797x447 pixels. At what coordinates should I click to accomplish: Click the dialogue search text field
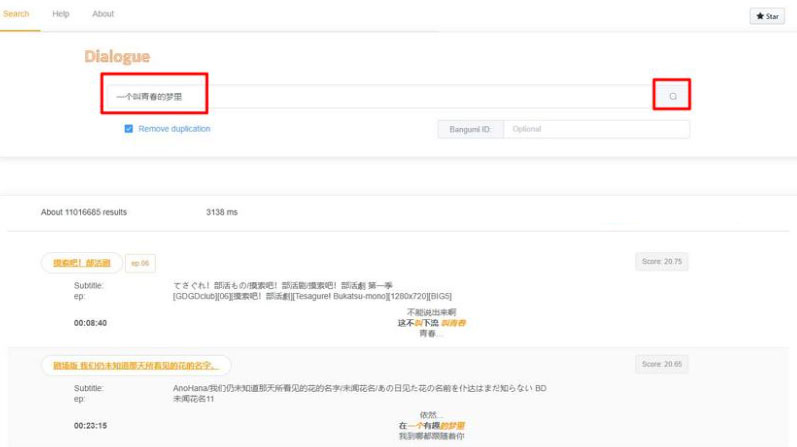point(380,96)
